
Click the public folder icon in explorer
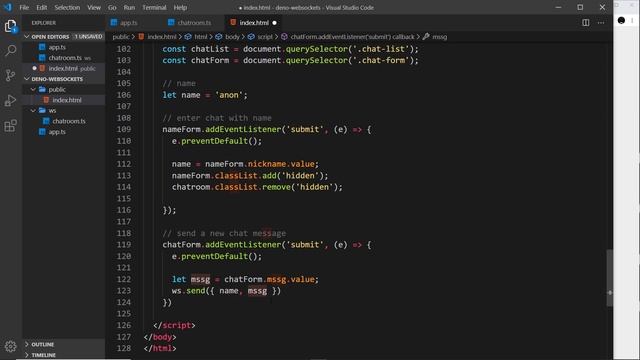pos(42,89)
